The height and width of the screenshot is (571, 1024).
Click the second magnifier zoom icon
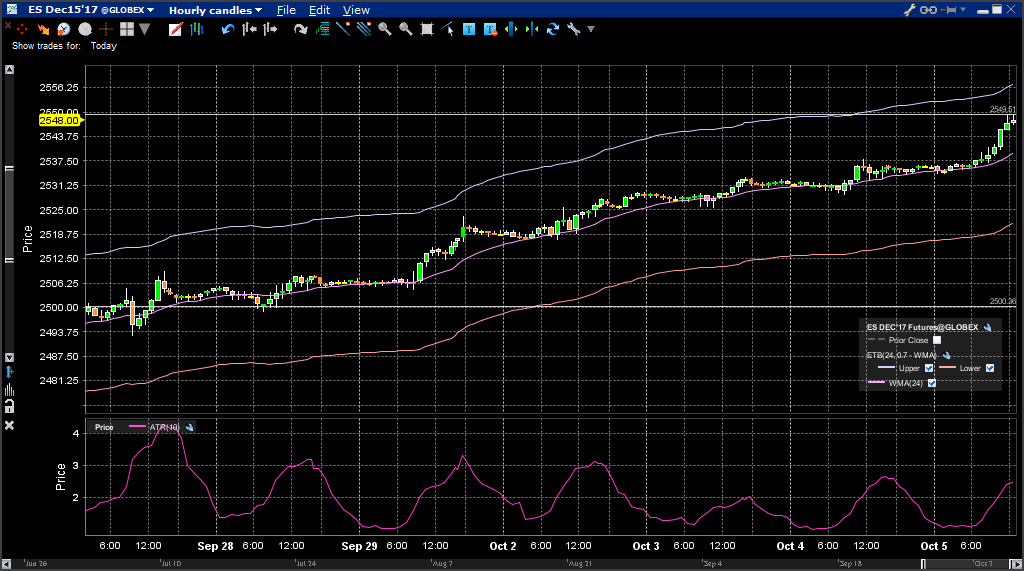[x=406, y=29]
